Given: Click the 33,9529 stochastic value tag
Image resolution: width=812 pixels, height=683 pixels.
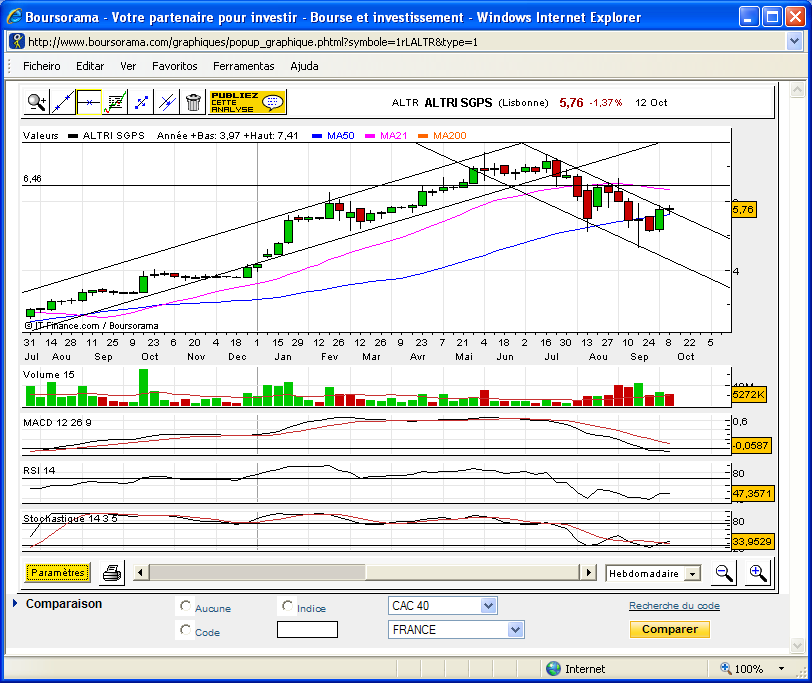Looking at the screenshot, I should (752, 542).
